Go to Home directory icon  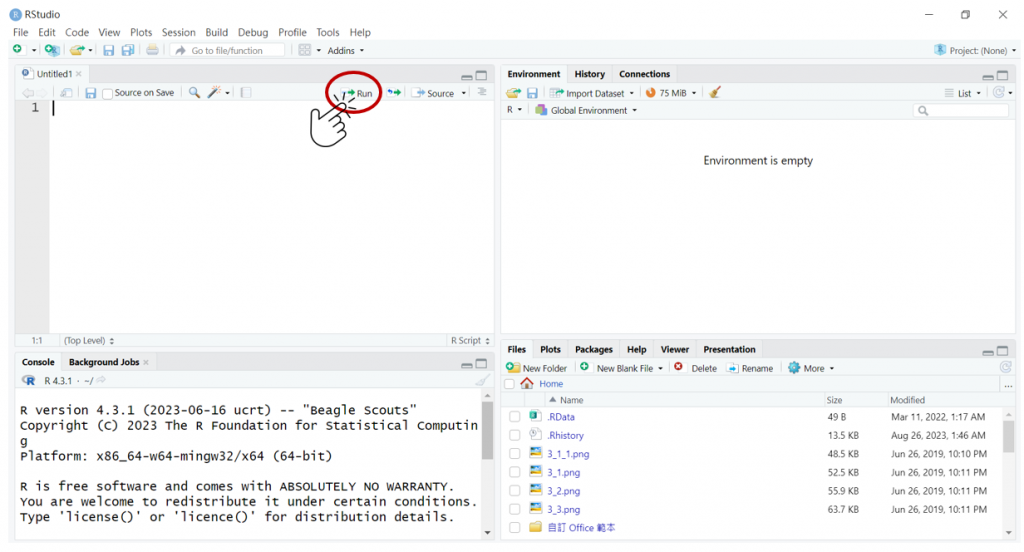point(527,383)
